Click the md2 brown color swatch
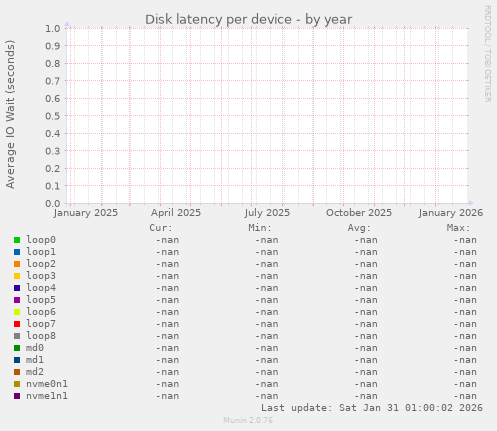 [x=17, y=372]
